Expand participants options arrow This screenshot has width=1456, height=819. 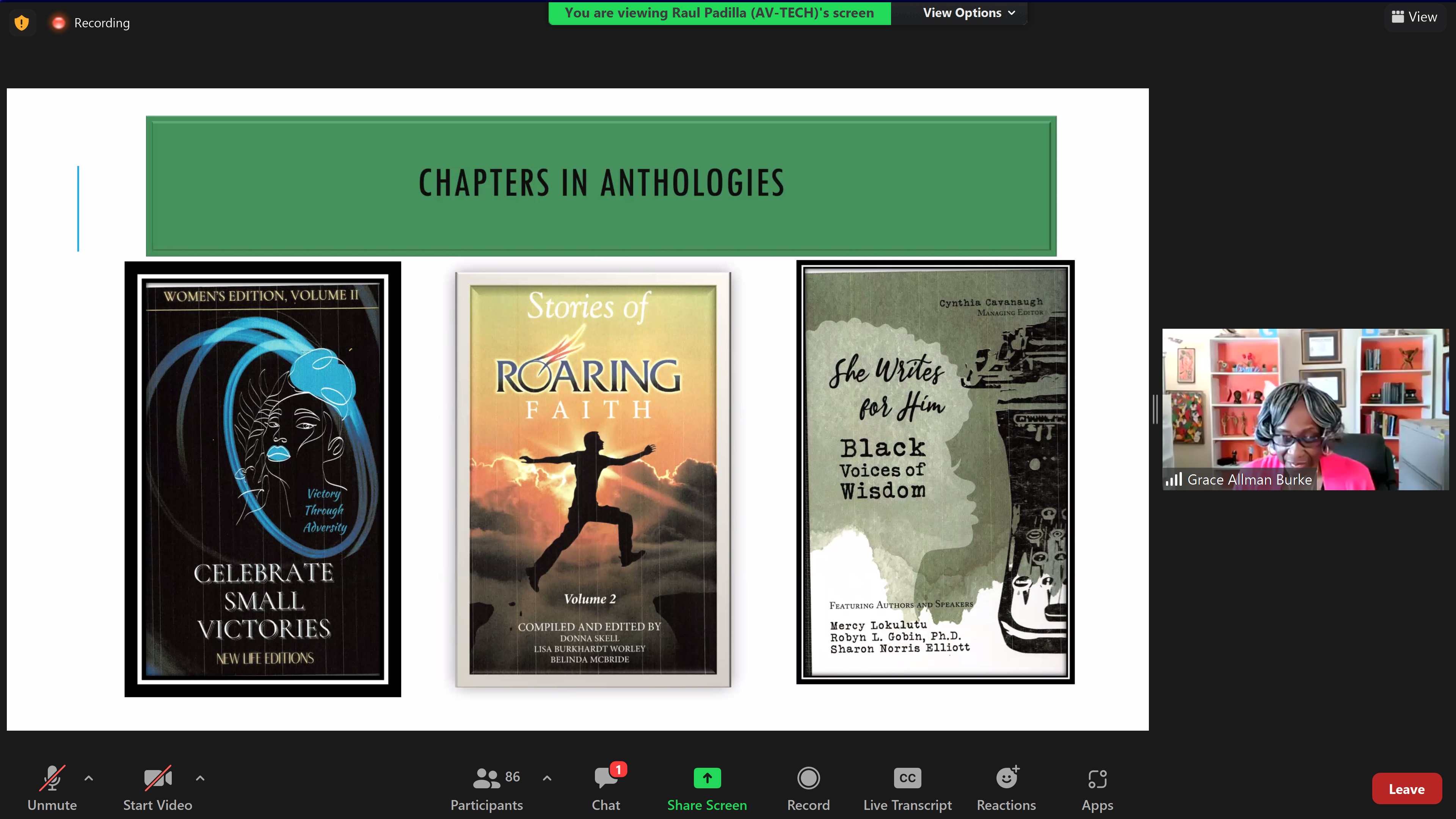[x=546, y=778]
